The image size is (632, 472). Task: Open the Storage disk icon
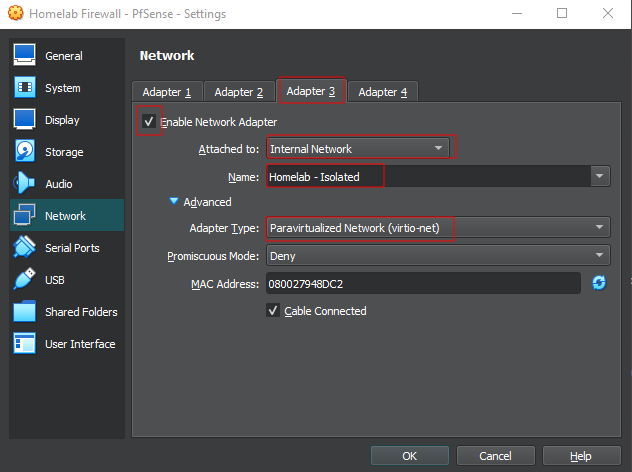[25, 151]
